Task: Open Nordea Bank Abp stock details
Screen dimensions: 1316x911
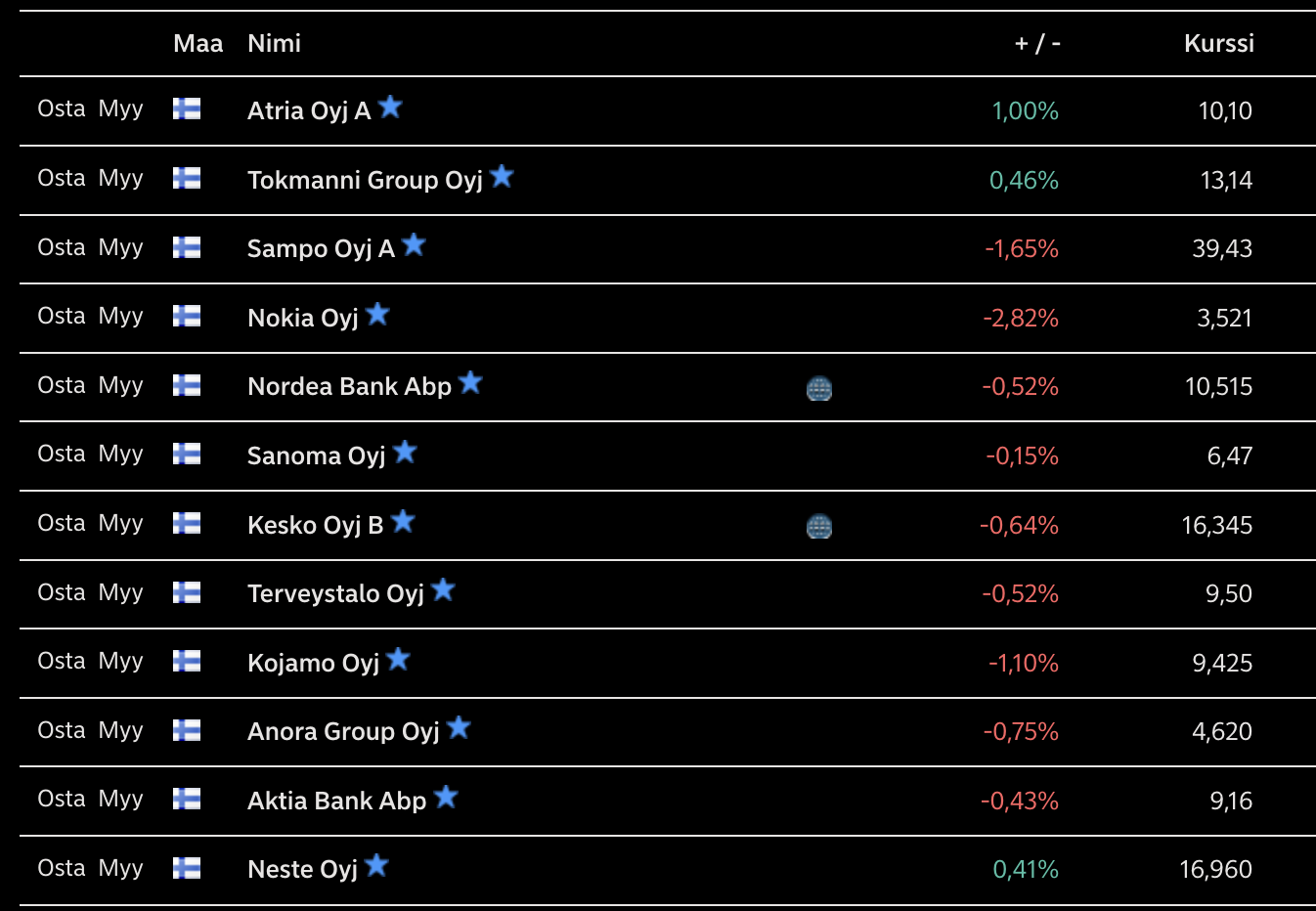Action: [349, 386]
